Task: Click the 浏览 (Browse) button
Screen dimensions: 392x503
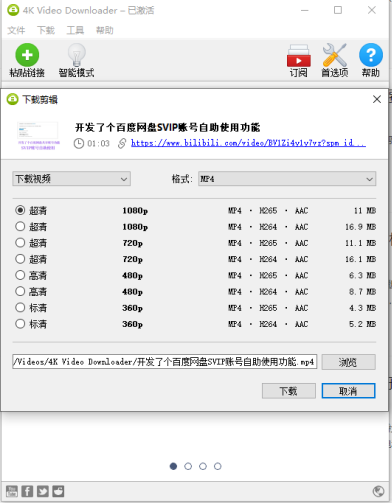Action: click(x=349, y=362)
